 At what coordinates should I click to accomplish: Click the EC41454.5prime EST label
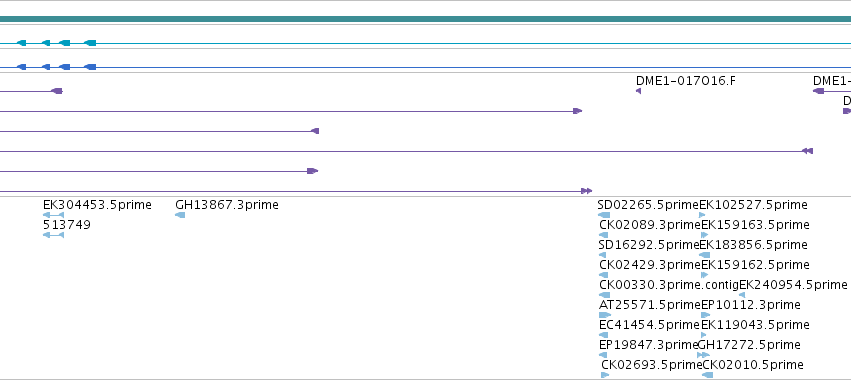point(650,325)
